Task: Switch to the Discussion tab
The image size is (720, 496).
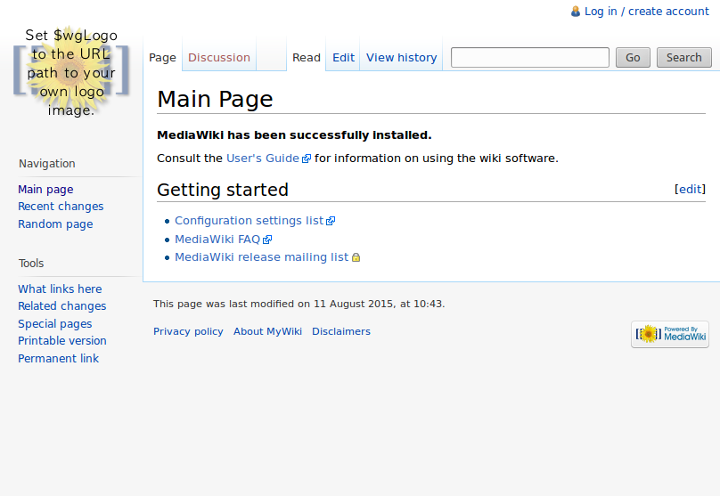Action: pyautogui.click(x=219, y=57)
